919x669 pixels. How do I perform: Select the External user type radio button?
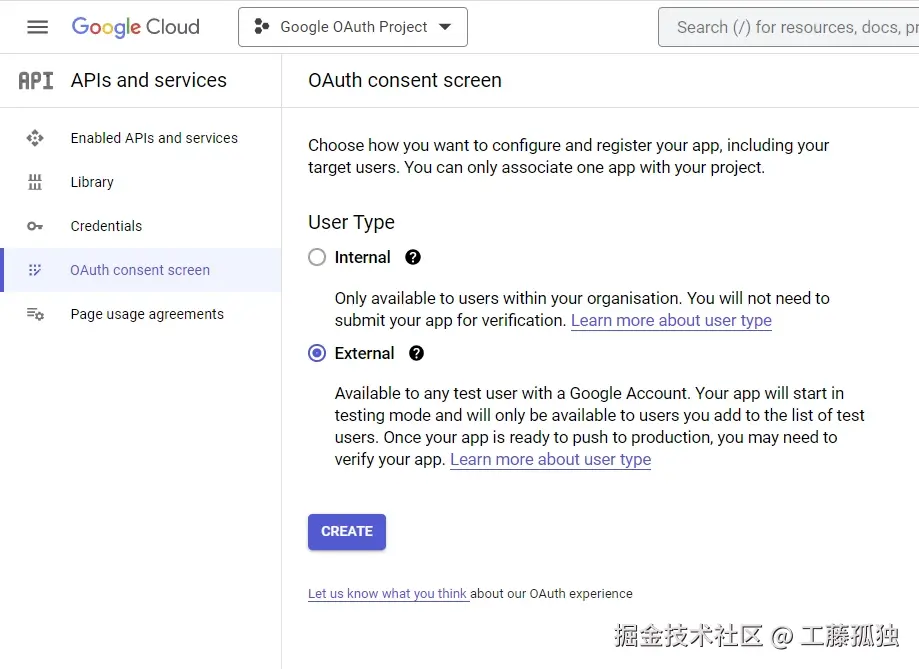tap(317, 353)
